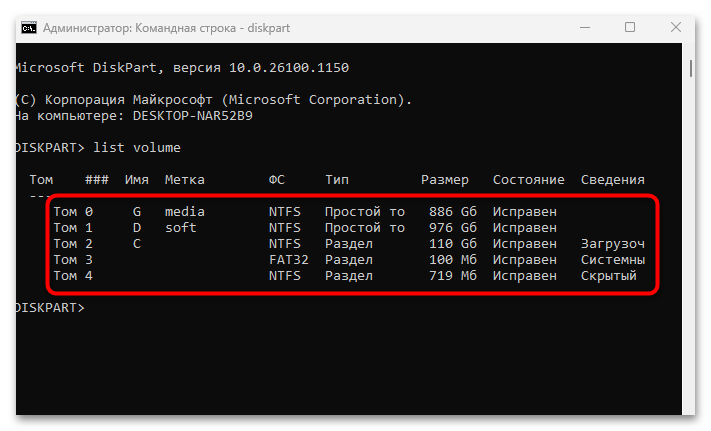Click drive letter G of Том 0
Viewport: 711px width, 431px height.
[136, 212]
